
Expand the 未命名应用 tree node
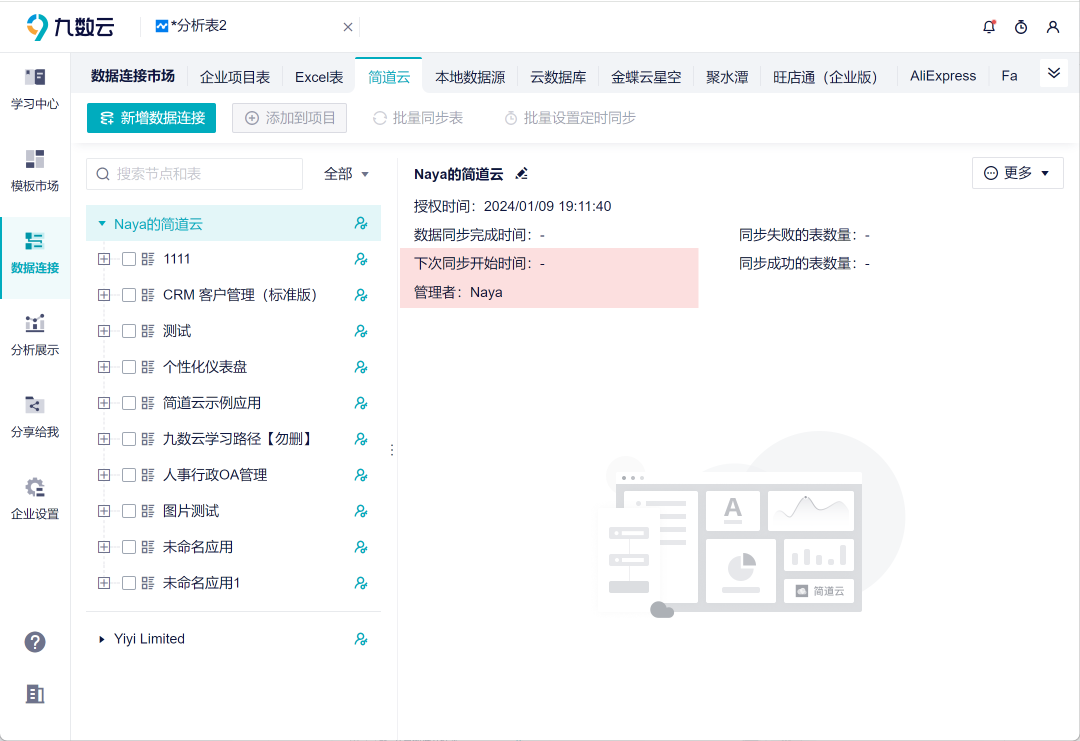coord(104,547)
